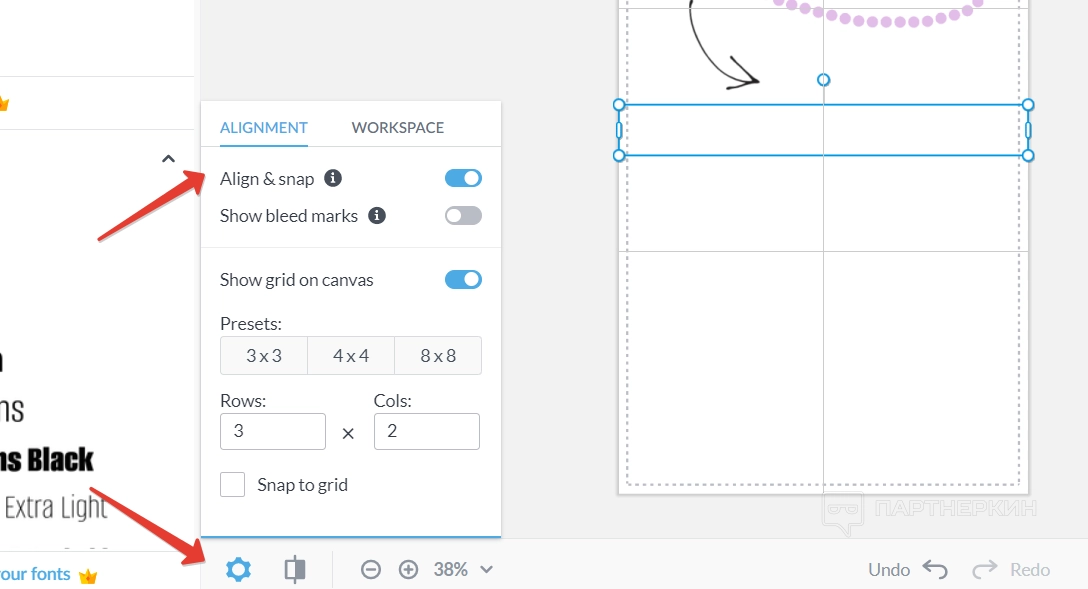The image size is (1088, 589).
Task: Click the bottom-right selection resize handle
Action: [1028, 155]
